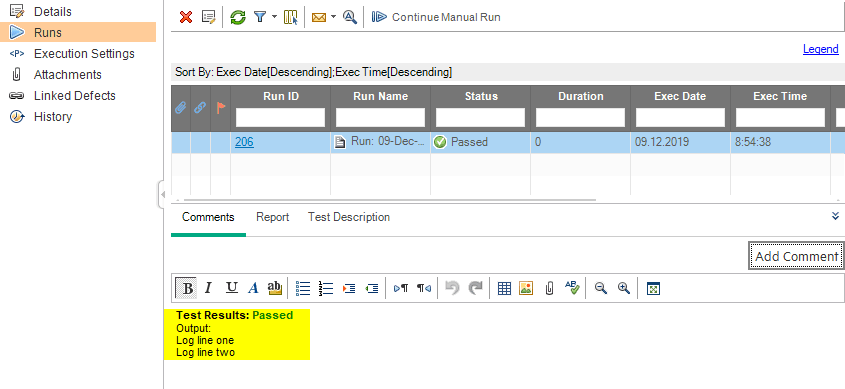The height and width of the screenshot is (389, 845).
Task: Click the spell check icon
Action: tap(572, 288)
